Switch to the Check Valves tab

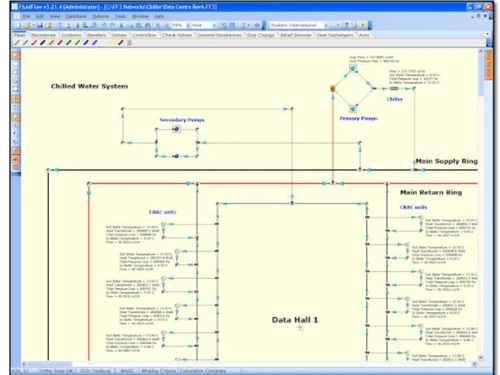(177, 35)
